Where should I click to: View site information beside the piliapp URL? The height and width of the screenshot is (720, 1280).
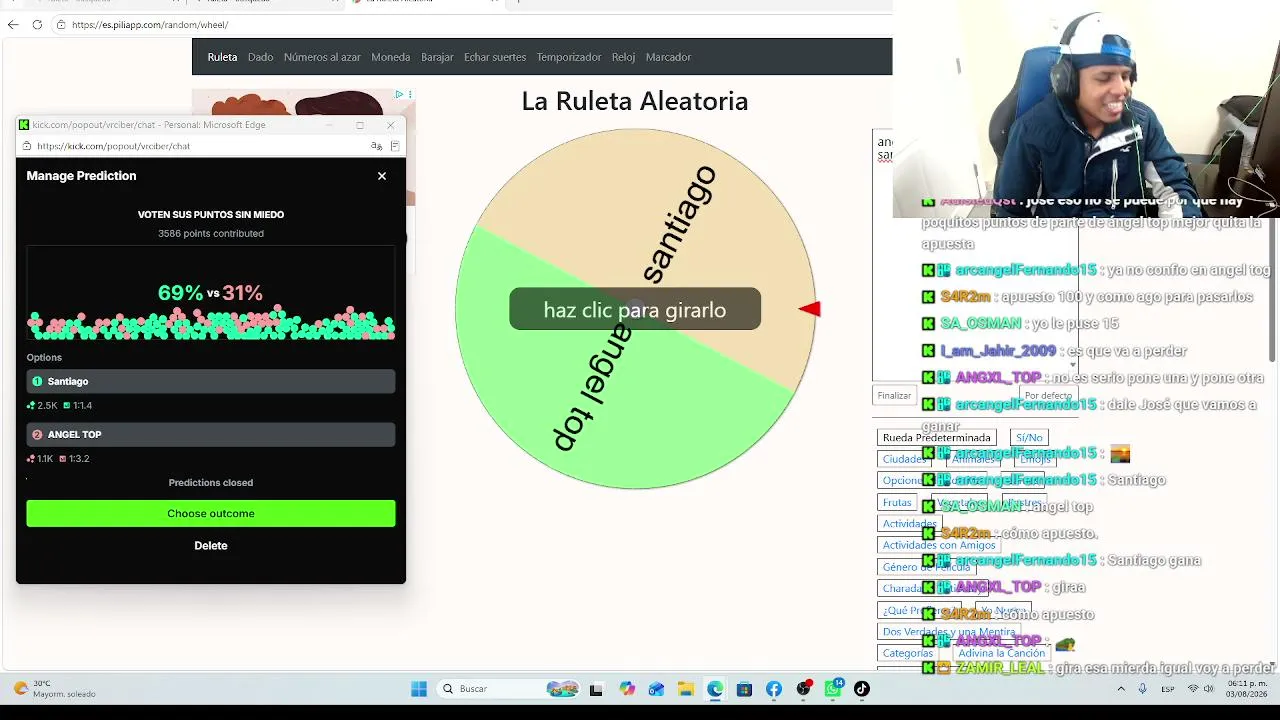click(61, 24)
